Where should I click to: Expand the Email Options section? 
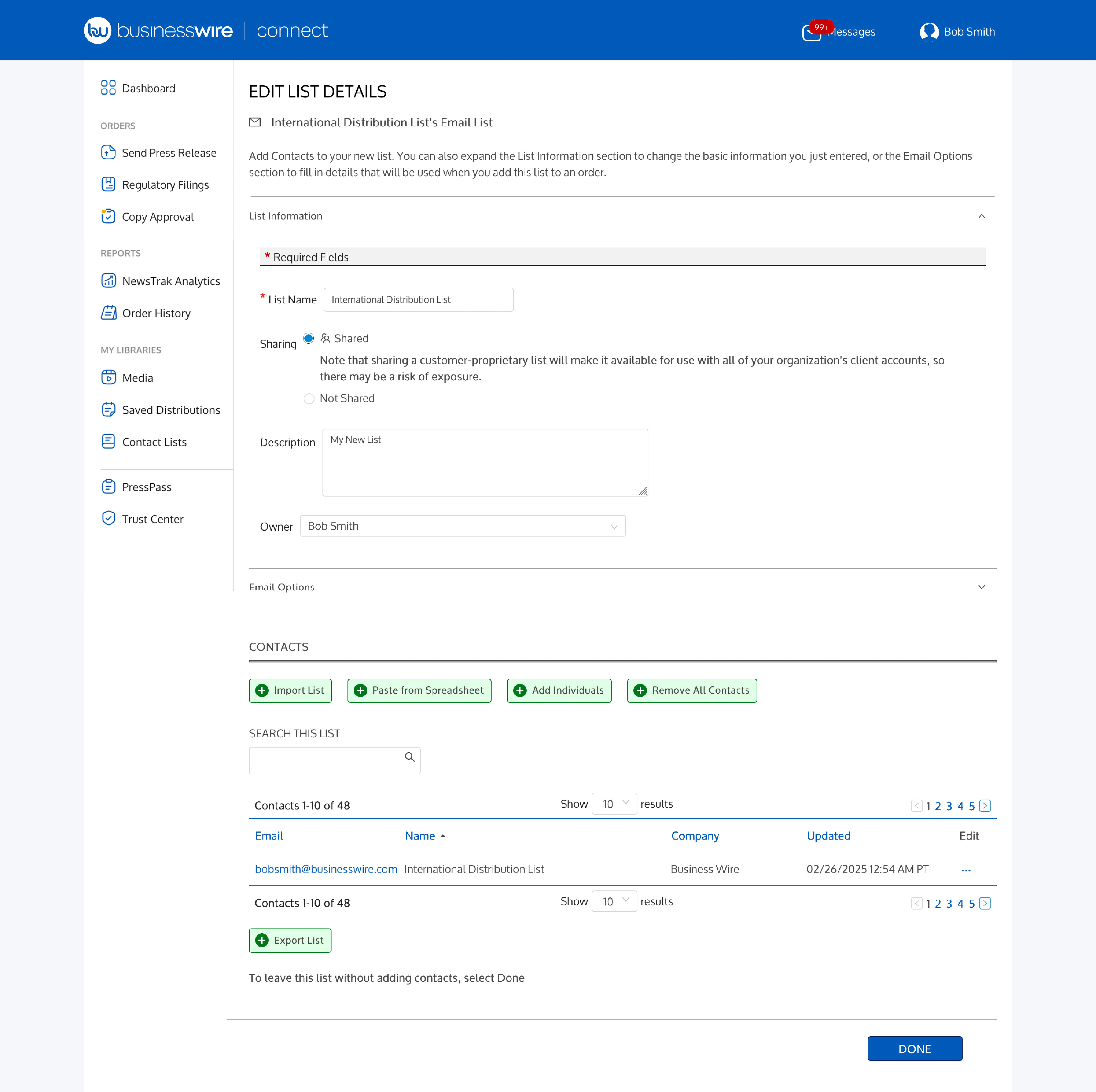pyautogui.click(x=981, y=587)
